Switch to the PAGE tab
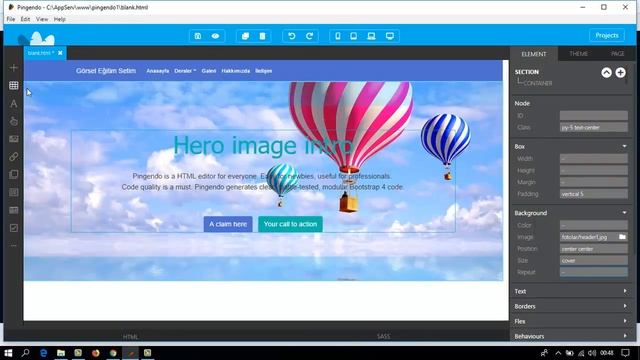640x360 pixels. (618, 54)
